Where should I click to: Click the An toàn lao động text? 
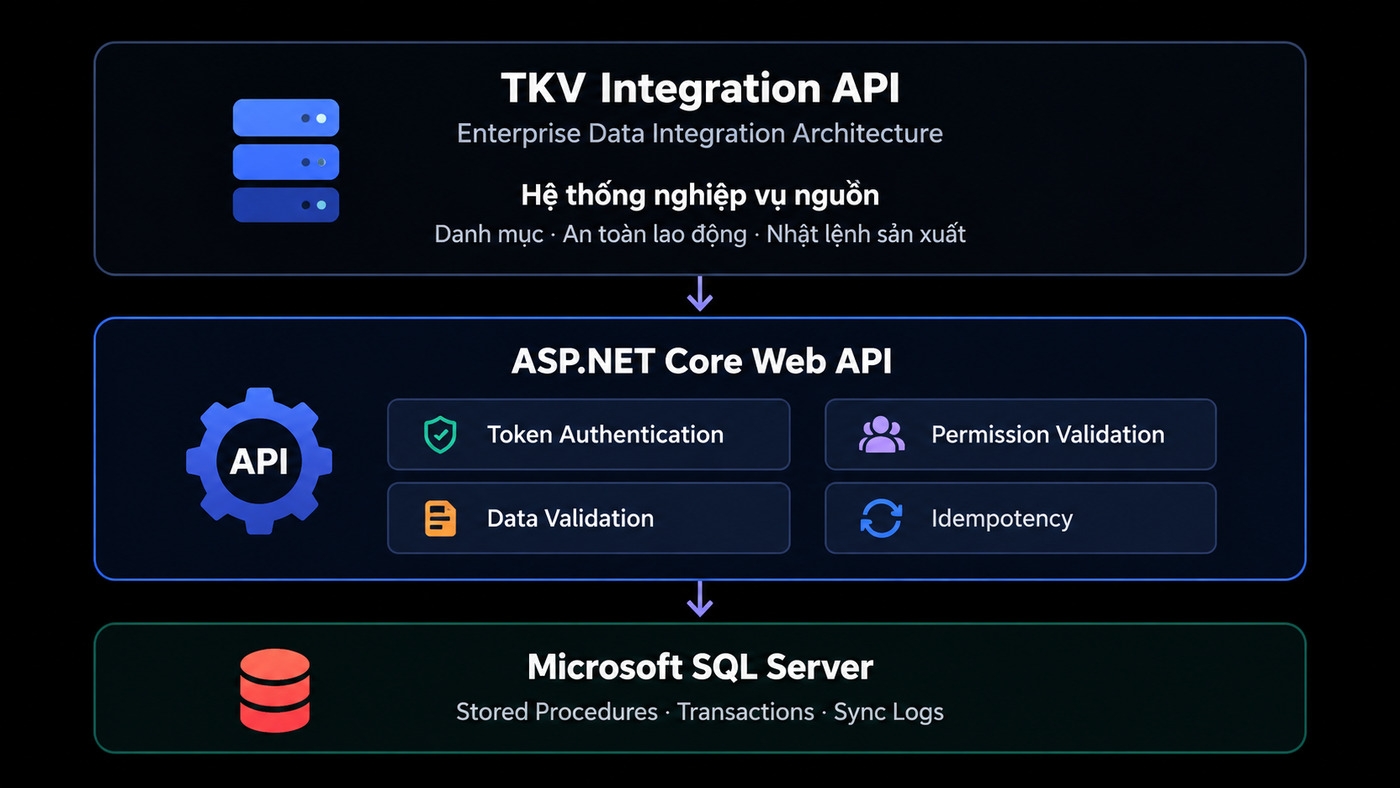(655, 235)
